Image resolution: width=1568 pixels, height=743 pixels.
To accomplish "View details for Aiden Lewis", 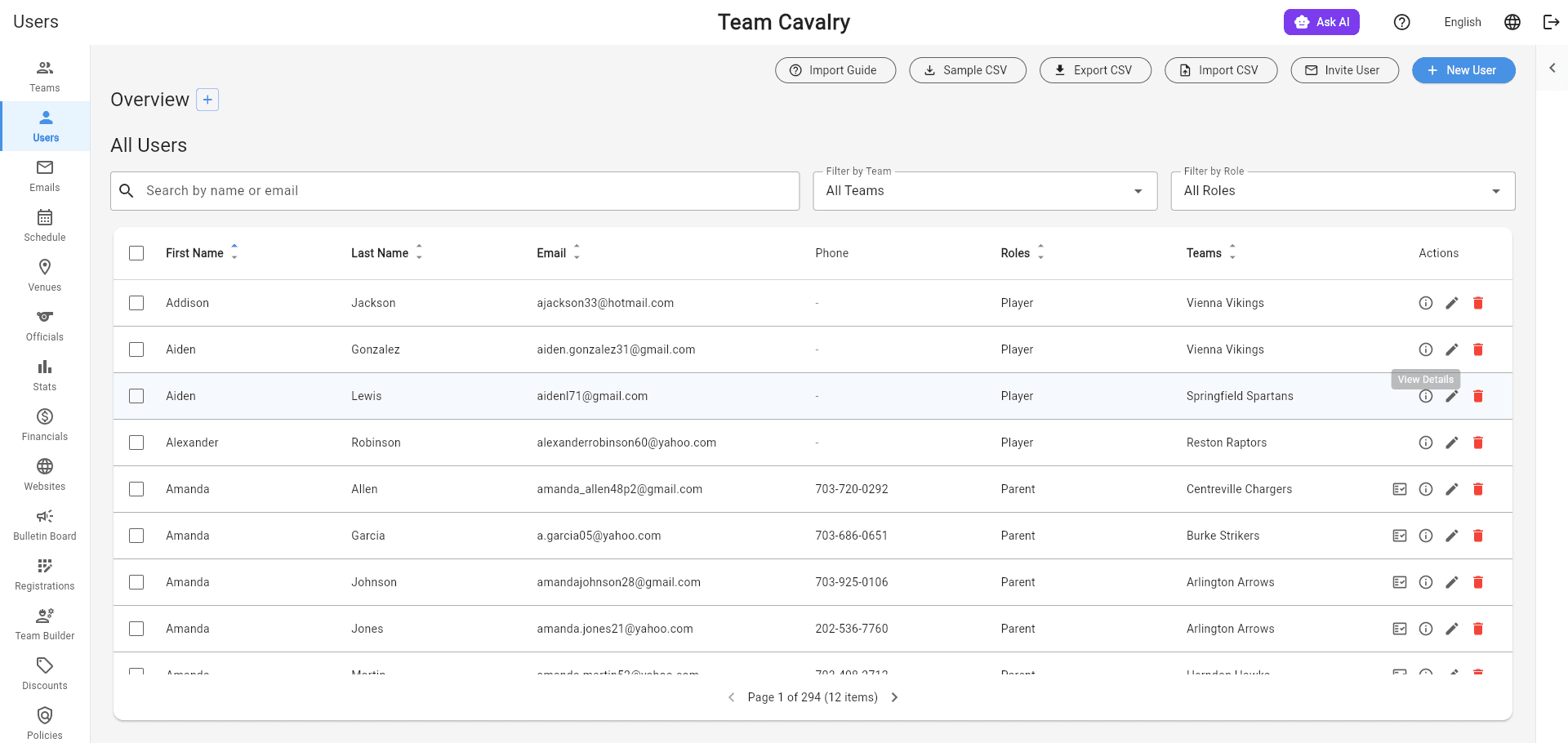I will (1426, 396).
